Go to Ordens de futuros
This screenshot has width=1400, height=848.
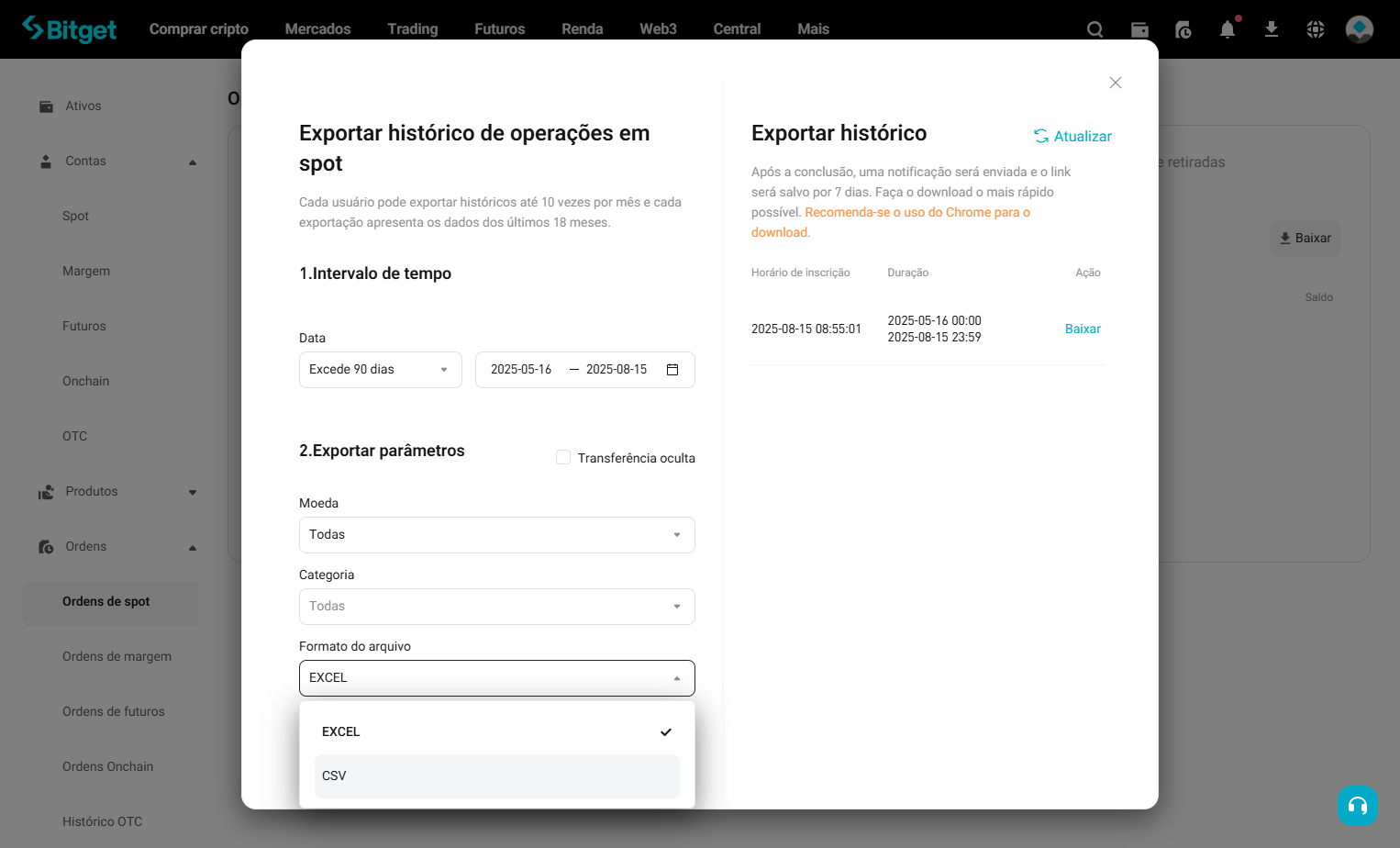point(114,712)
